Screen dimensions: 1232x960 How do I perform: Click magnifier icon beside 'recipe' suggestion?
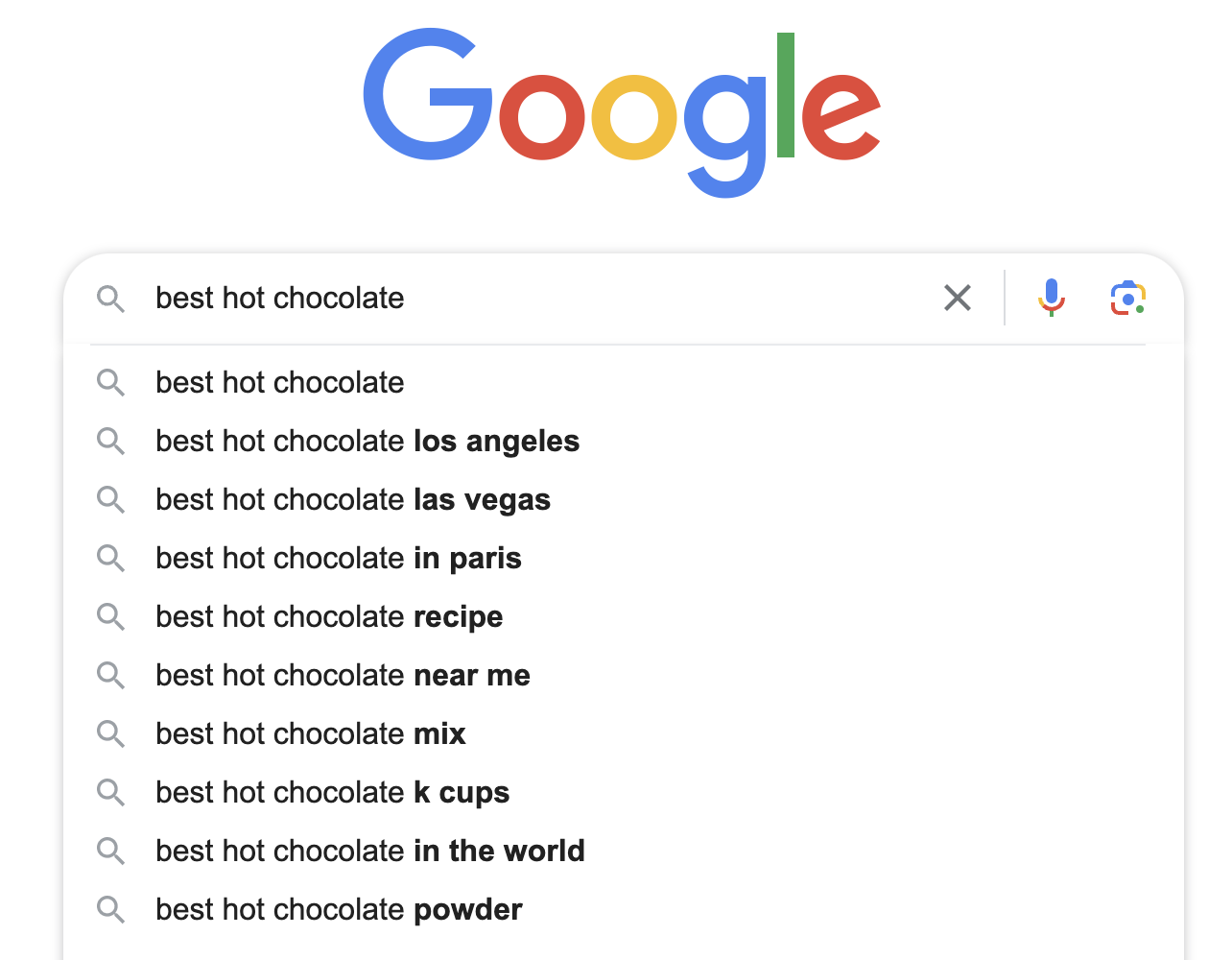click(x=111, y=617)
